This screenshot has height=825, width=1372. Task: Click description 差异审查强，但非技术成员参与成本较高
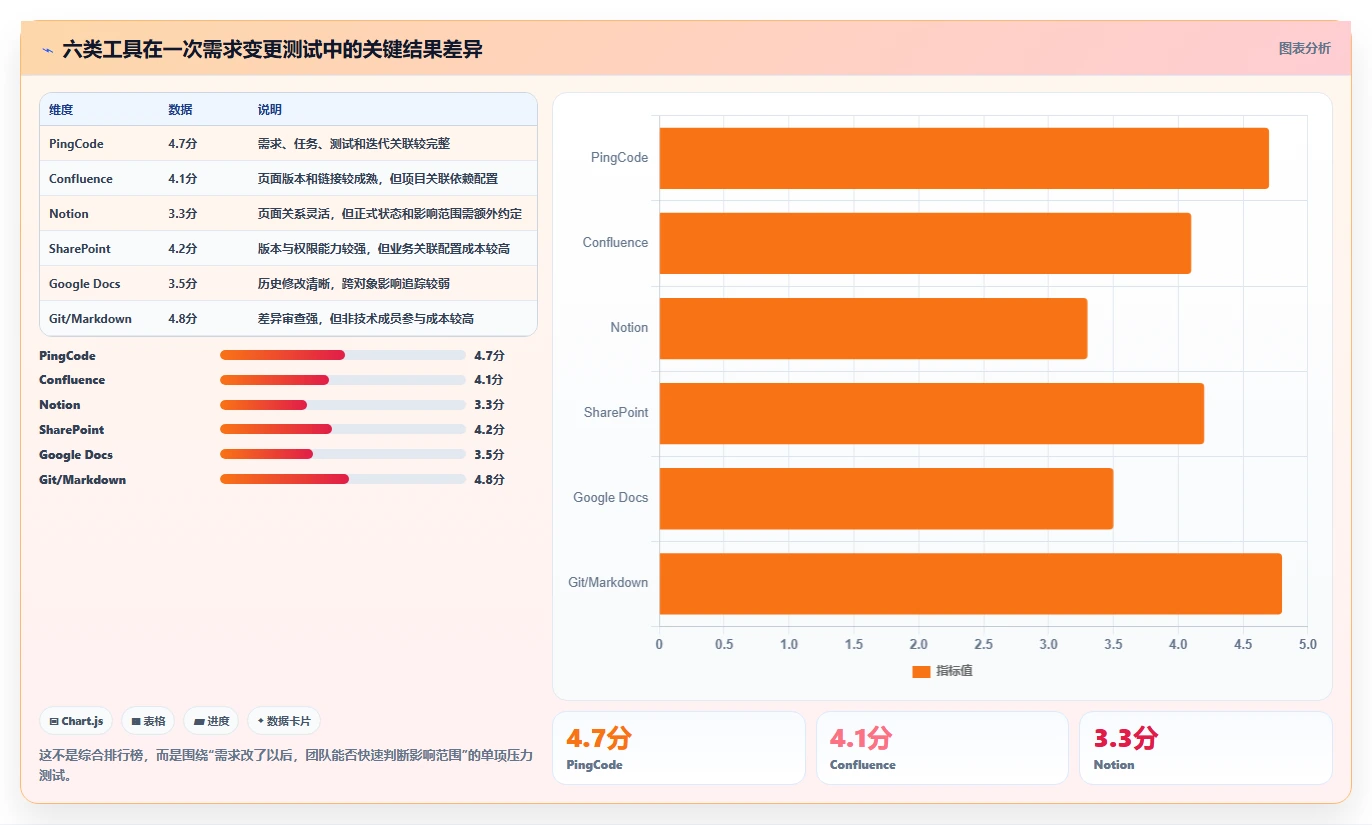click(x=366, y=319)
